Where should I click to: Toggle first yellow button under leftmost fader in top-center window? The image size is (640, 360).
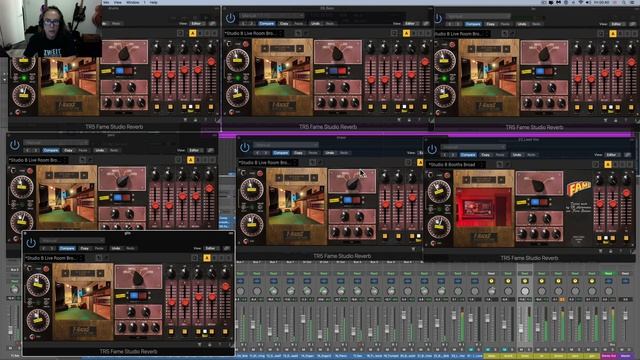[x=371, y=107]
